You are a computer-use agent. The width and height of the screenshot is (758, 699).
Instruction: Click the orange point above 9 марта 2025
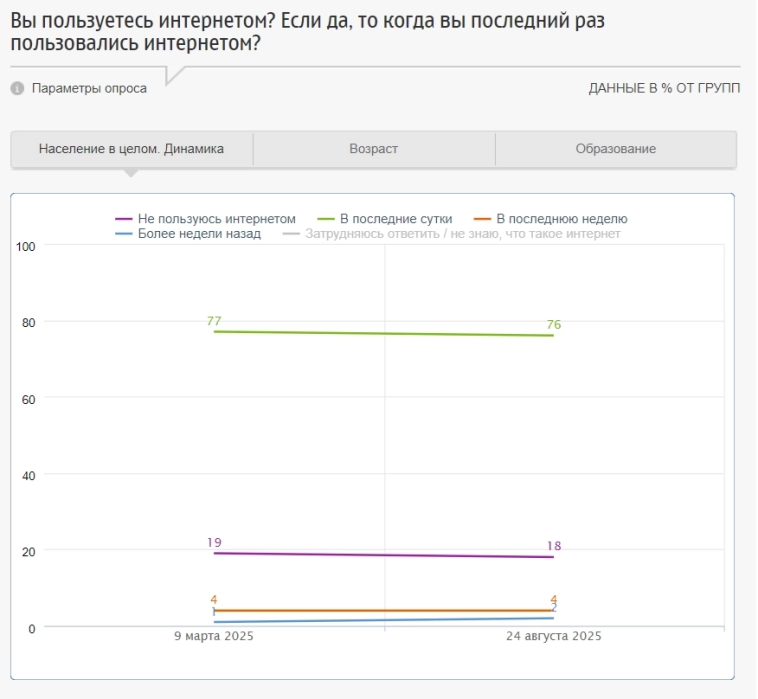point(214,610)
